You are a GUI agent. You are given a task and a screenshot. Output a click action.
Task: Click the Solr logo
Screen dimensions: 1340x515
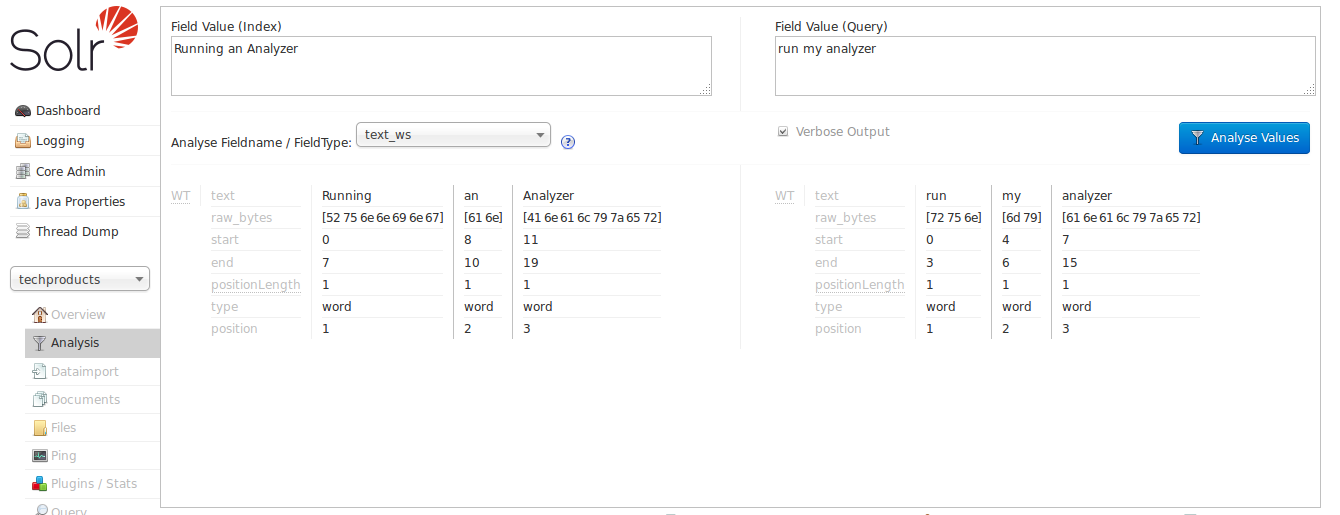(x=74, y=40)
